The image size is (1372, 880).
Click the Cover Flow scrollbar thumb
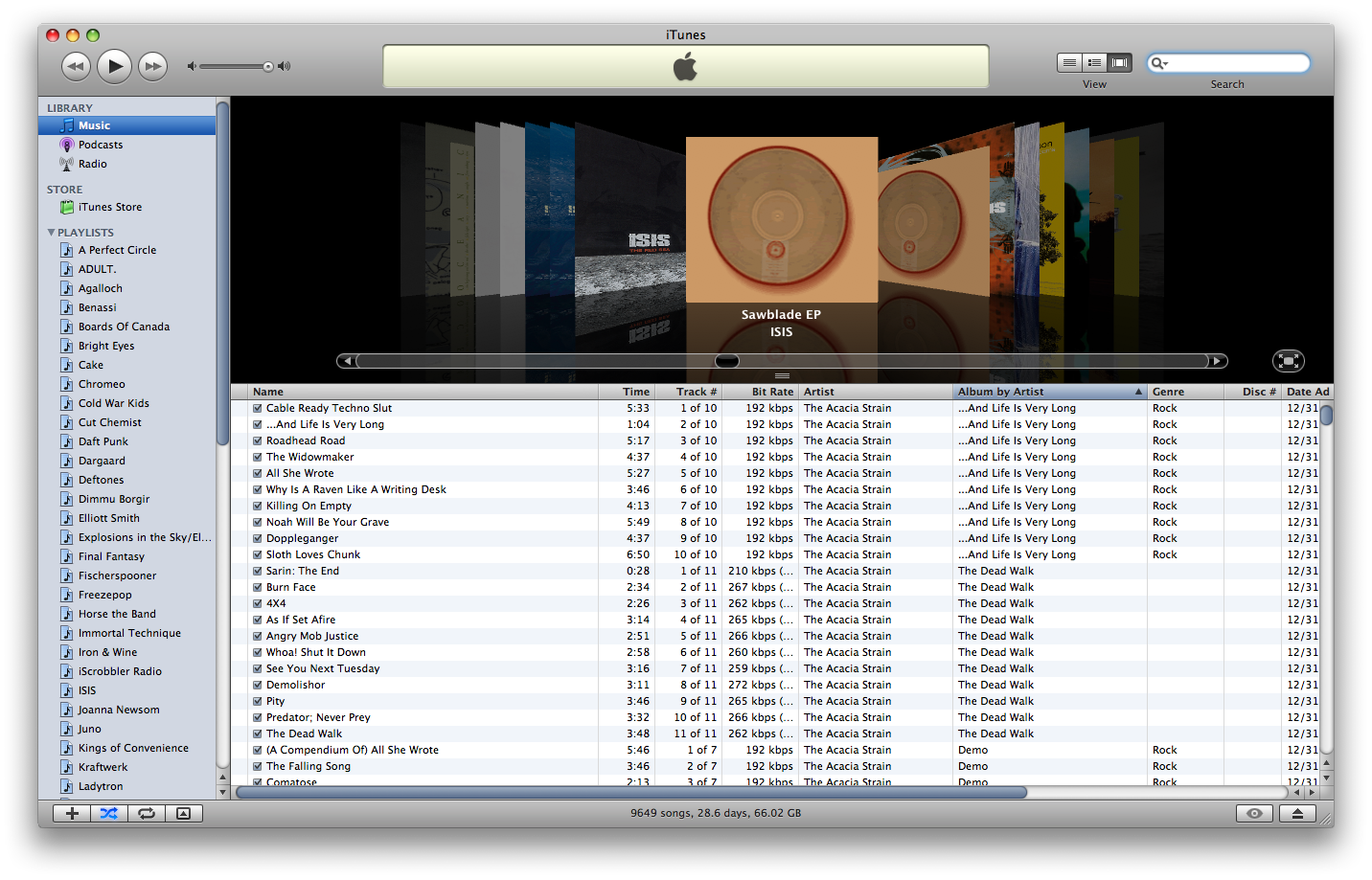[727, 361]
